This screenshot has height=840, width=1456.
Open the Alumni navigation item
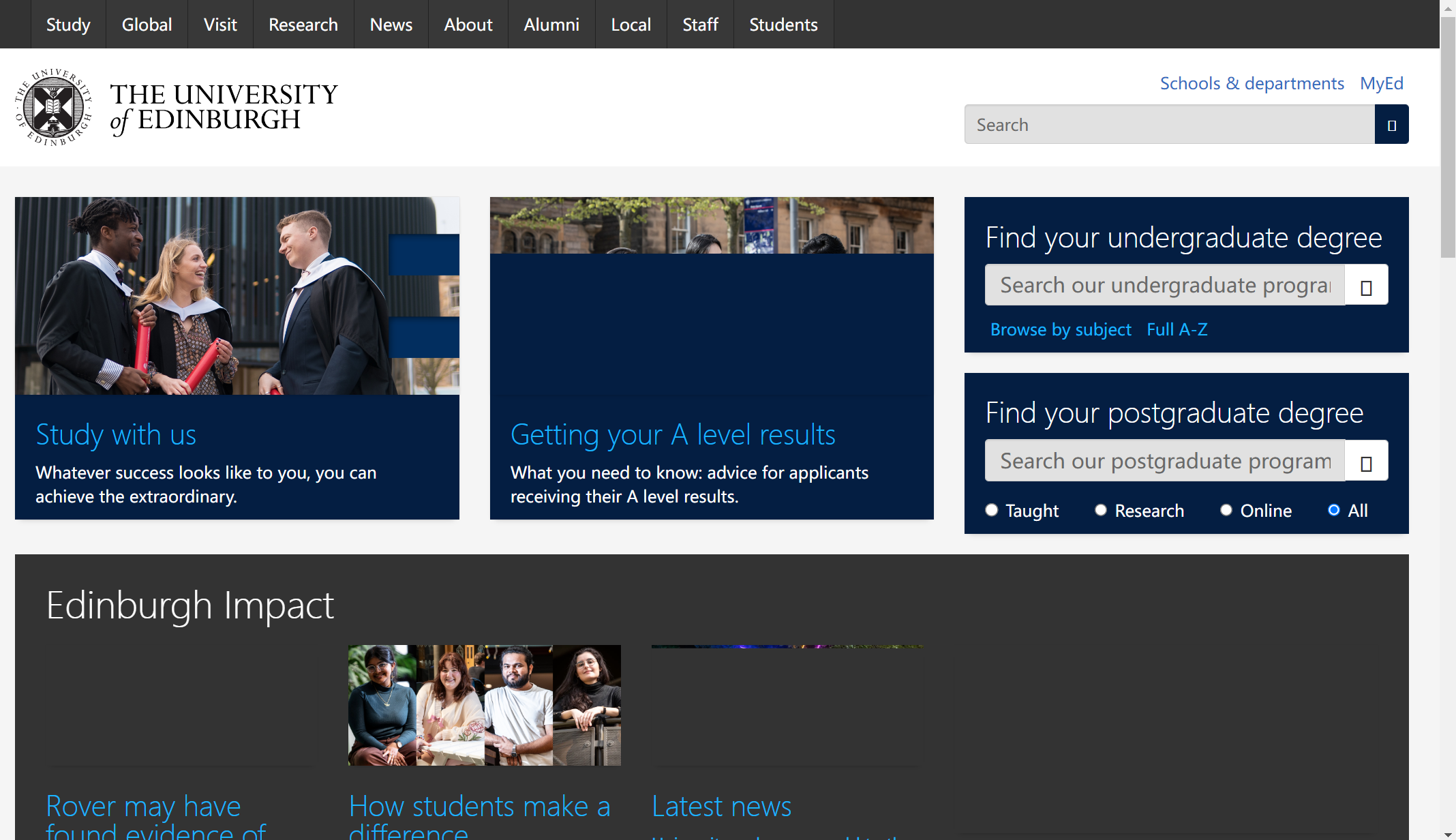551,25
